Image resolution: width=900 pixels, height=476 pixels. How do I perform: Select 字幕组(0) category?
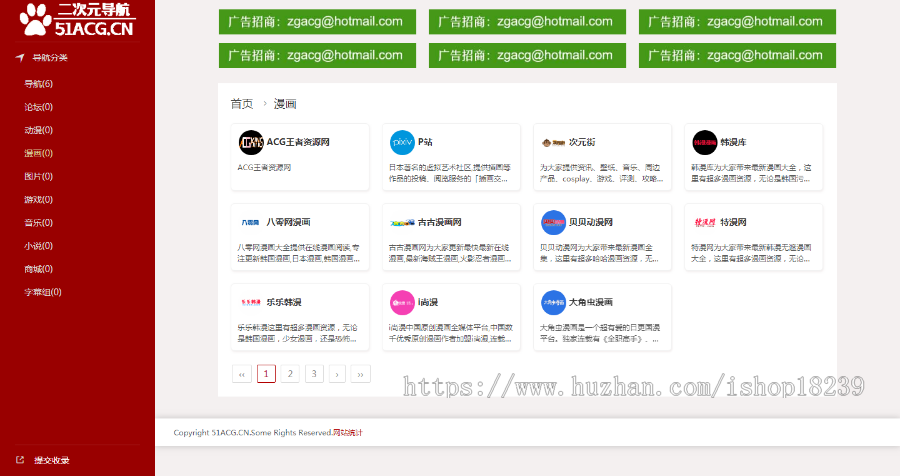(42, 292)
